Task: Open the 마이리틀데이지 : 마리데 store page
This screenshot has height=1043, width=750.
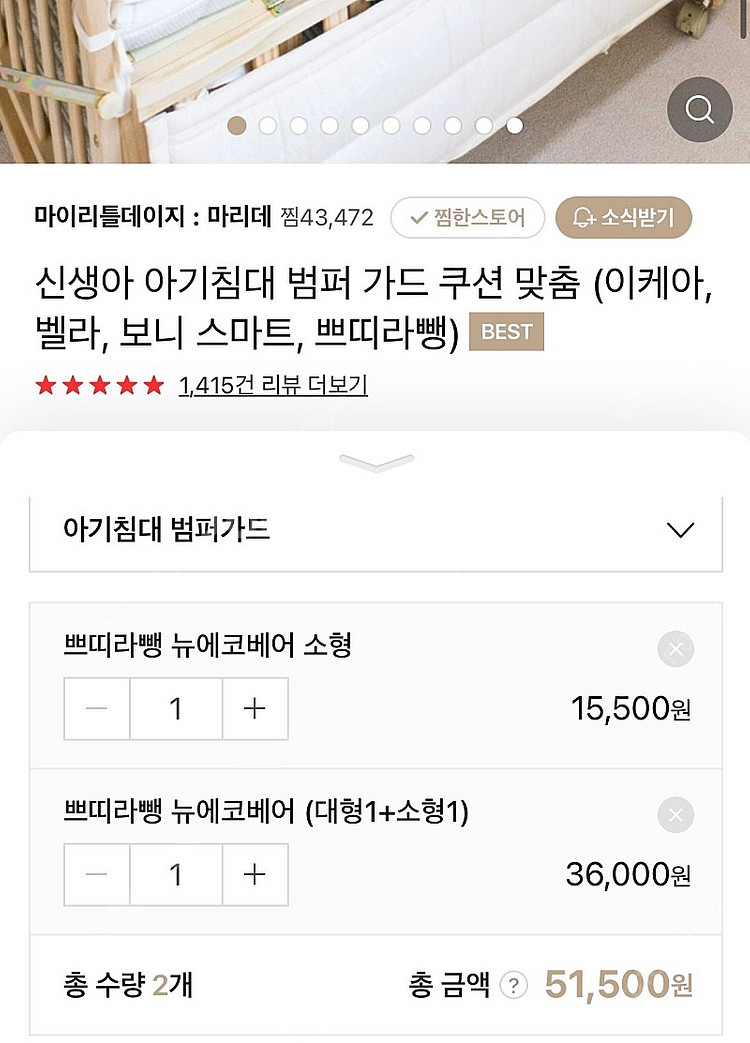Action: click(x=154, y=216)
